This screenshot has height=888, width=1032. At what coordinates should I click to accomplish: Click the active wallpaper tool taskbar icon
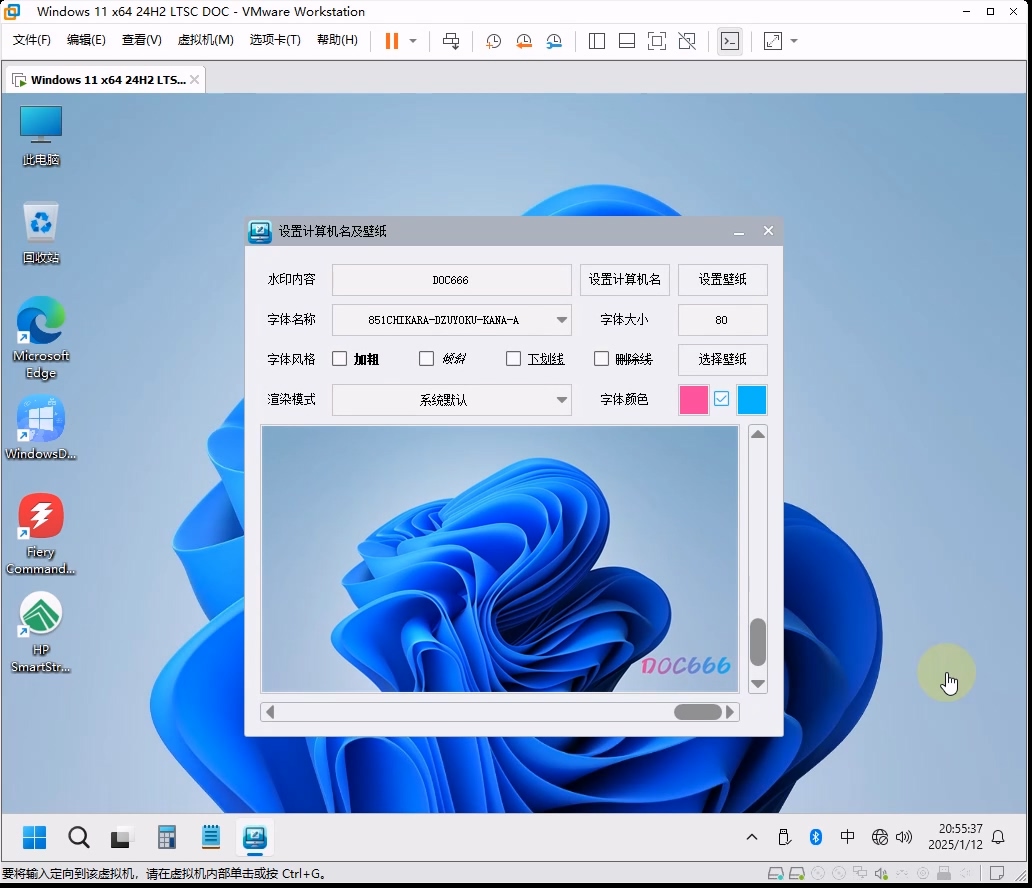tap(255, 837)
